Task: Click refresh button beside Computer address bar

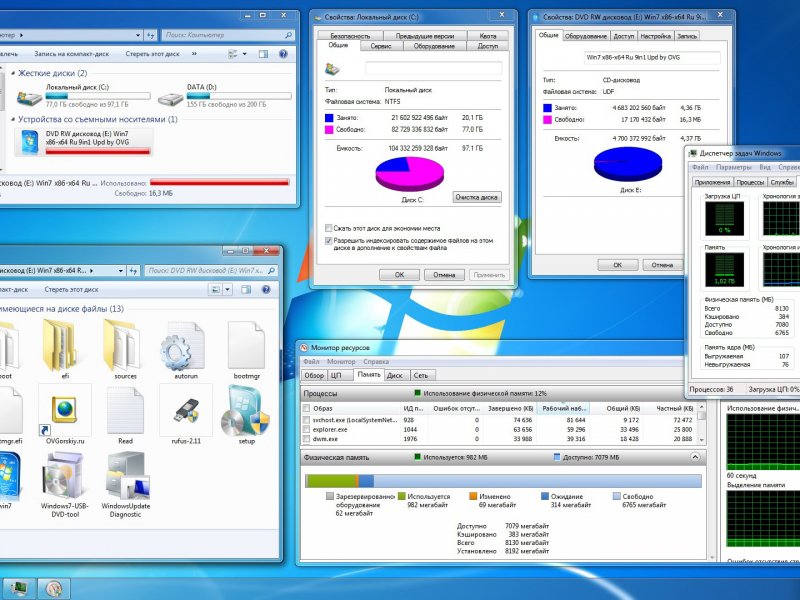Action: pos(151,35)
